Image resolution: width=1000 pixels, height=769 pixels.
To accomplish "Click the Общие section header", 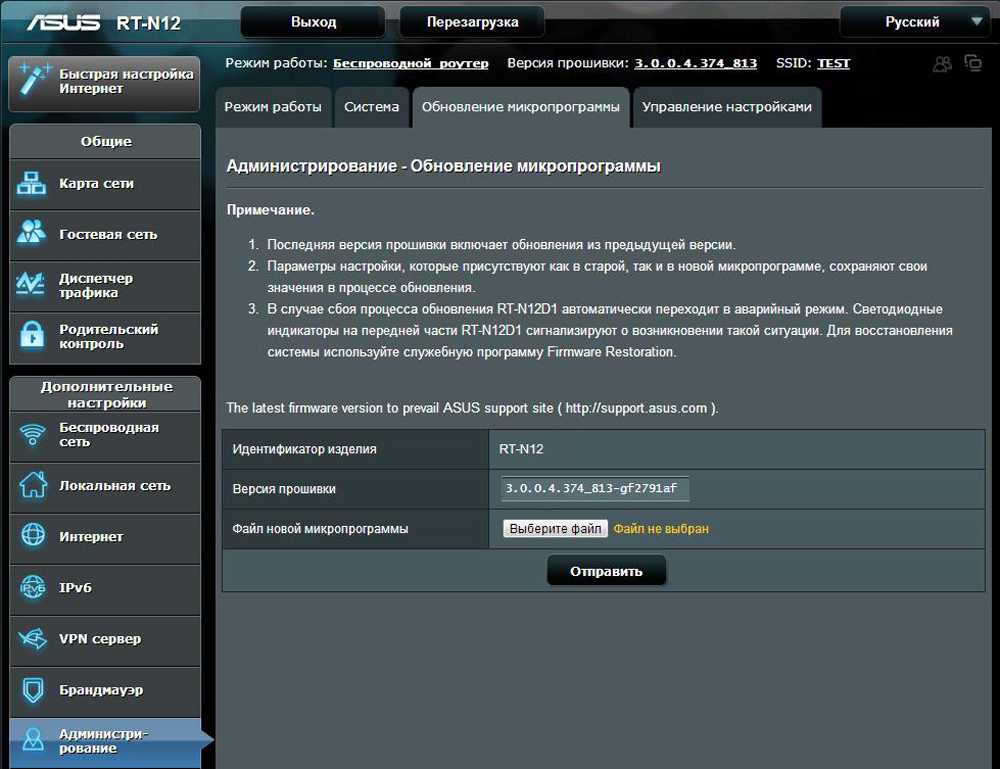I will (x=105, y=142).
